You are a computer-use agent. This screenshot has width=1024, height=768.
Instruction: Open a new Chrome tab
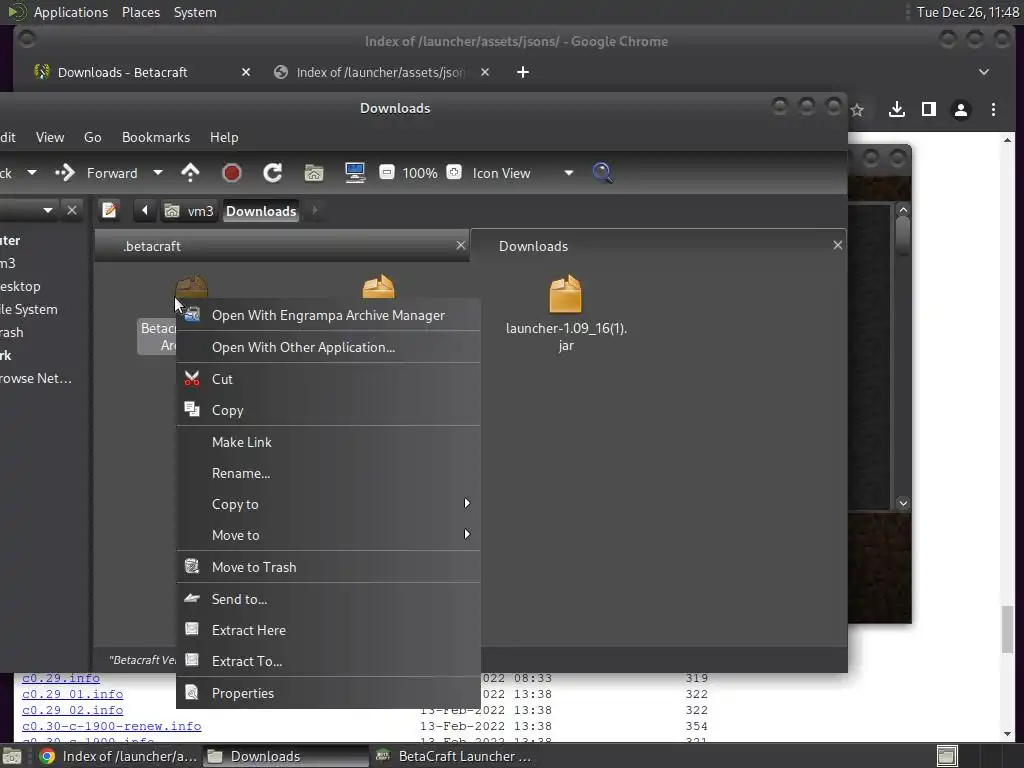pyautogui.click(x=522, y=72)
